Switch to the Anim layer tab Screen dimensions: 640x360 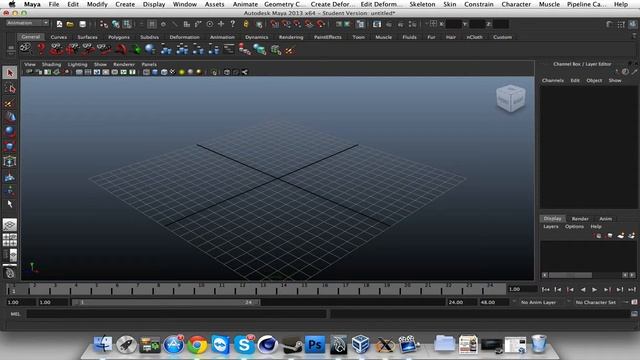tap(605, 219)
